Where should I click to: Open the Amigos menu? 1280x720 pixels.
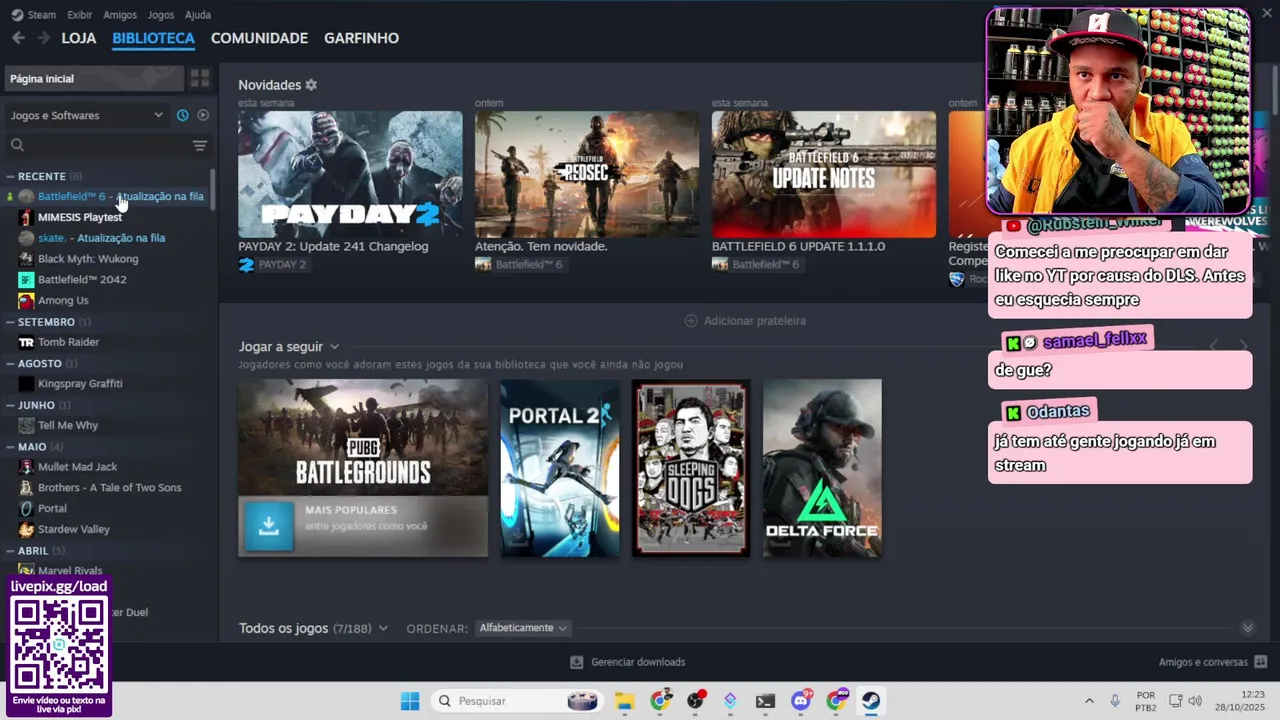point(120,15)
